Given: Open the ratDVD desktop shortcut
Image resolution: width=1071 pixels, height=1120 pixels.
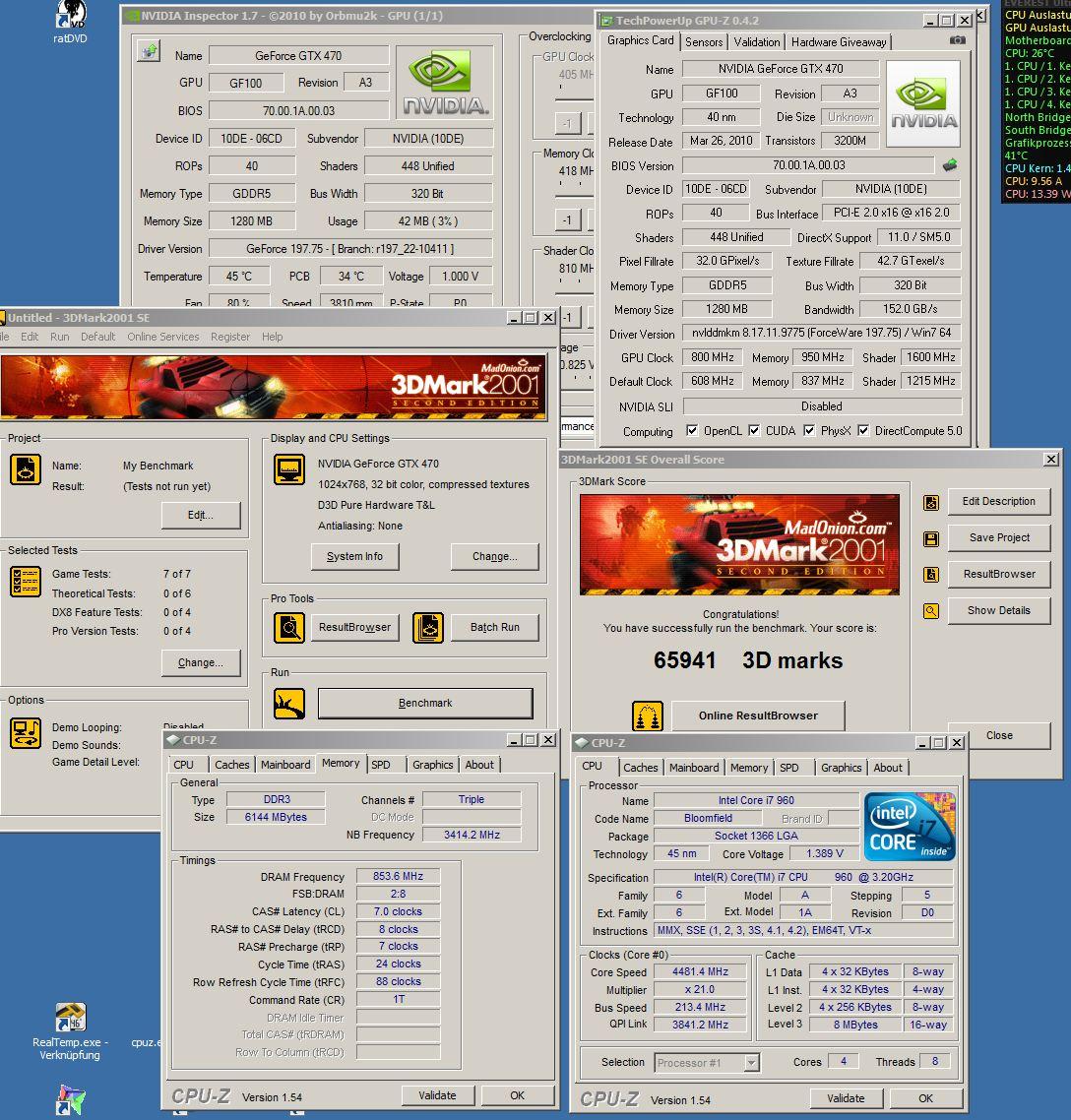Looking at the screenshot, I should tap(70, 22).
